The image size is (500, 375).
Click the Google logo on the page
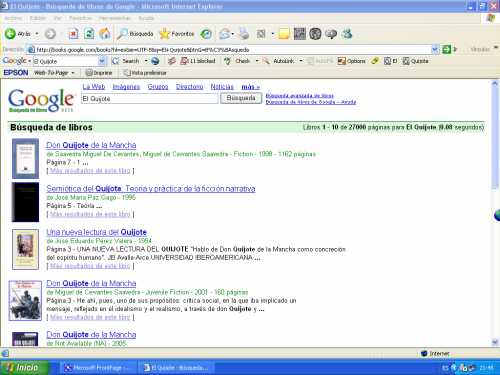(40, 100)
